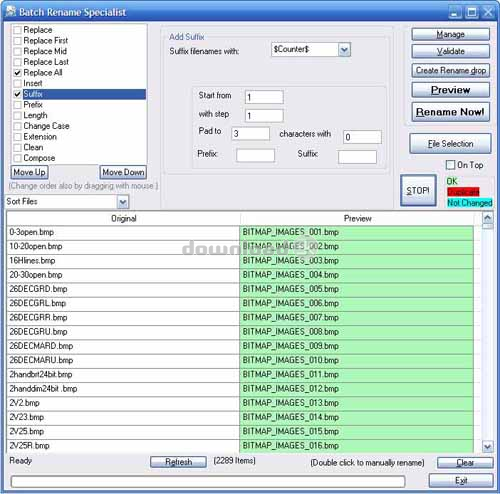
Task: Click the Batch Rename Specialist title icon
Action: [10, 11]
